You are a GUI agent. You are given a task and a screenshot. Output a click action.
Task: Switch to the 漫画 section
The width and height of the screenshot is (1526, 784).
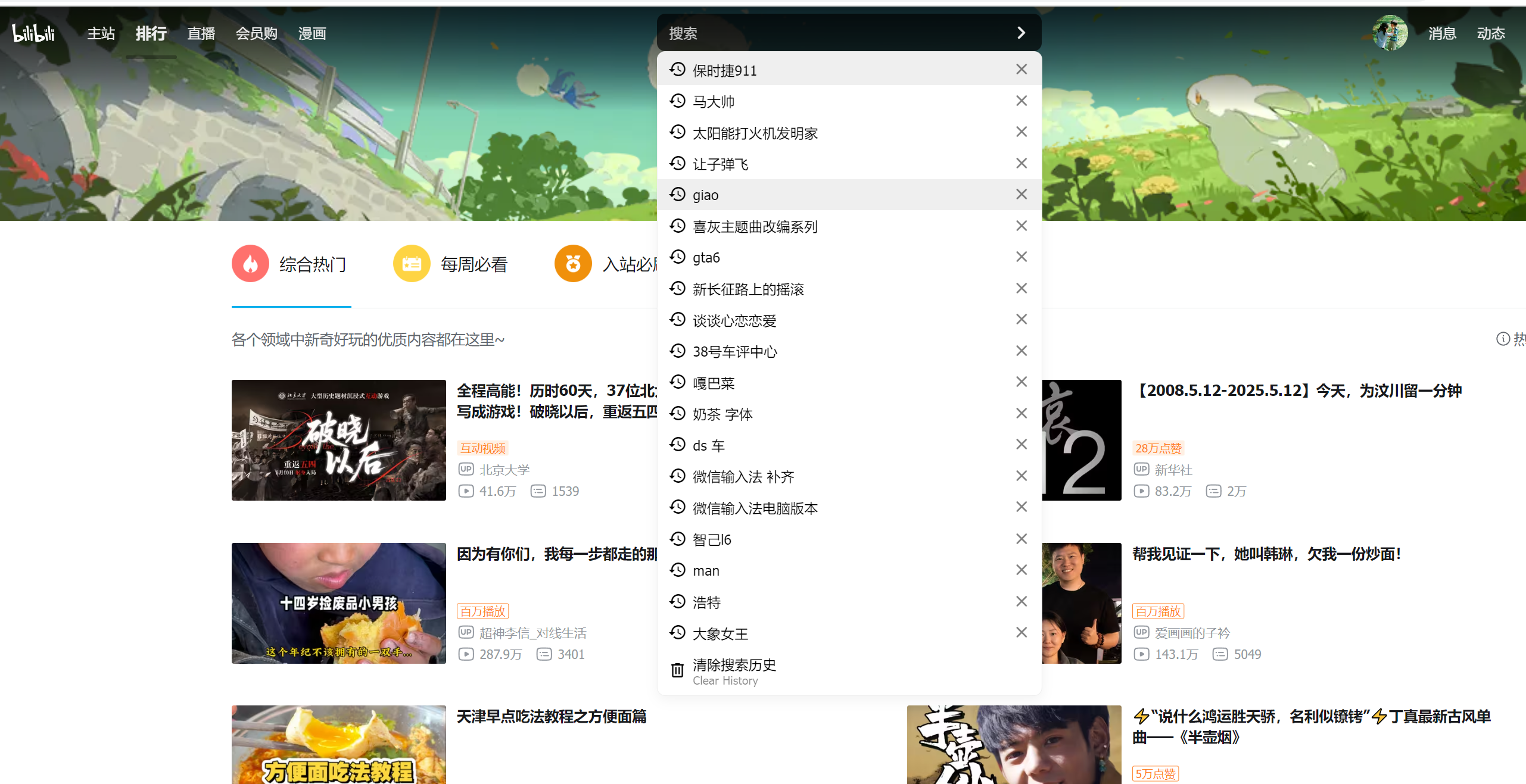pyautogui.click(x=312, y=34)
